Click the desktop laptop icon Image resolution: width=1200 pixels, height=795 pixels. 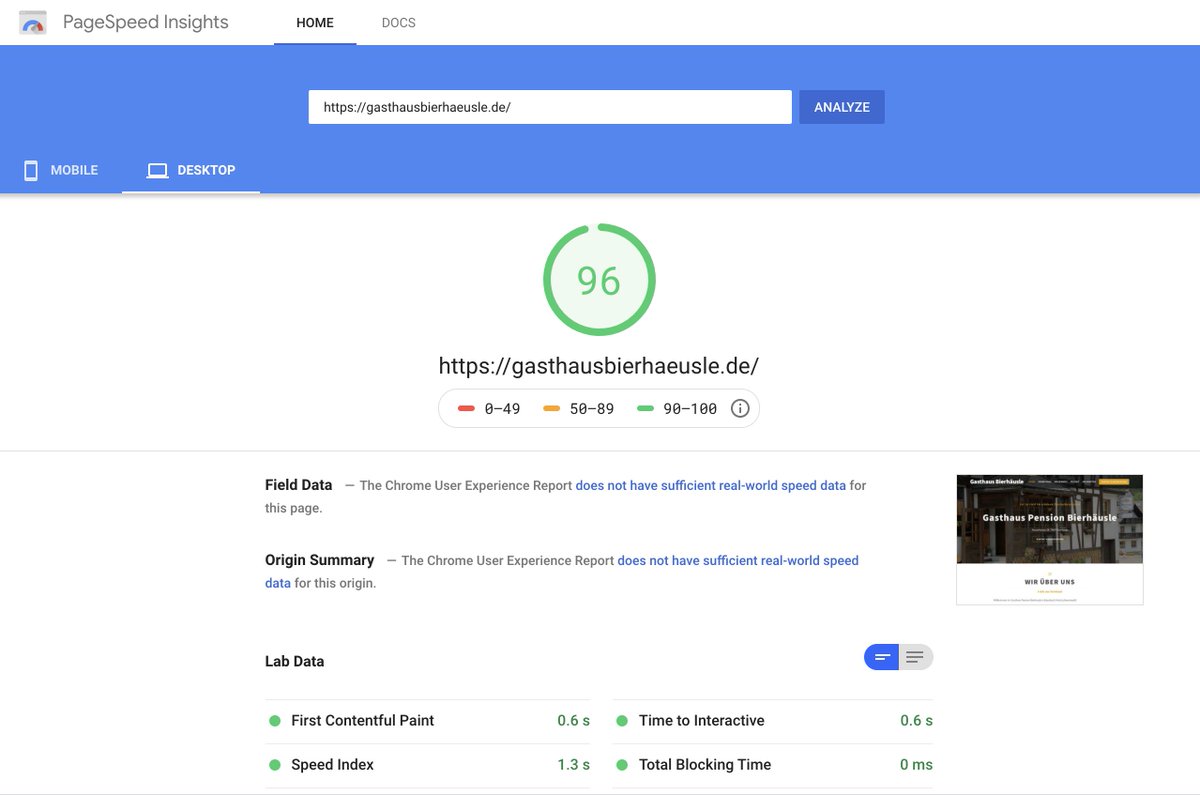(x=157, y=171)
